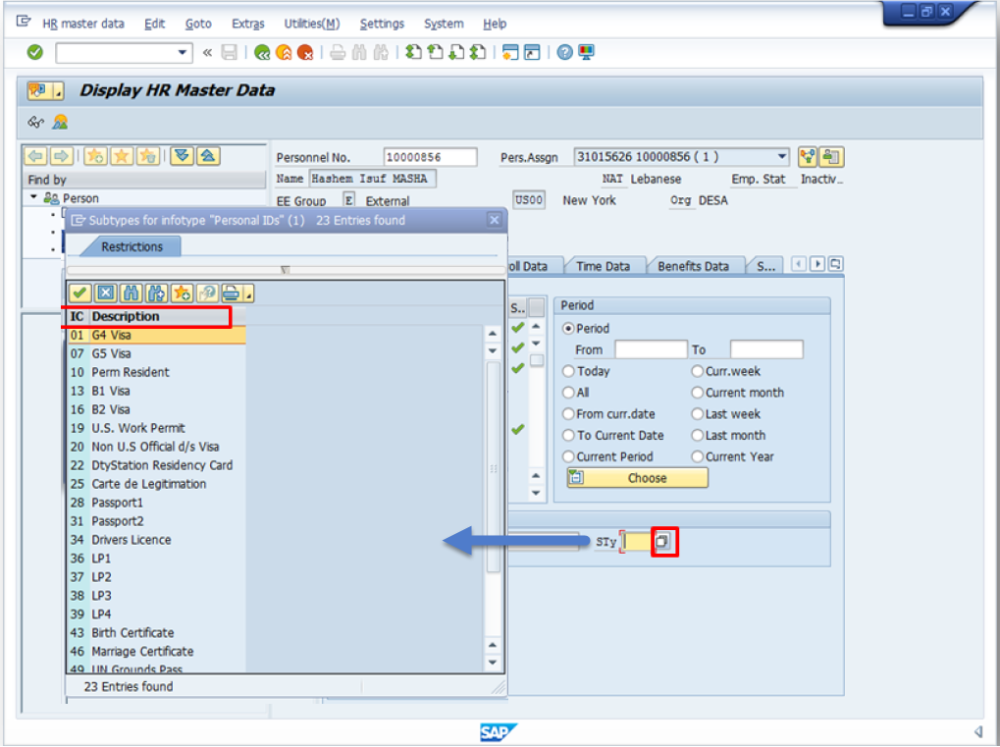Click the Personnel No. input field
Image resolution: width=1000 pixels, height=747 pixels.
430,157
